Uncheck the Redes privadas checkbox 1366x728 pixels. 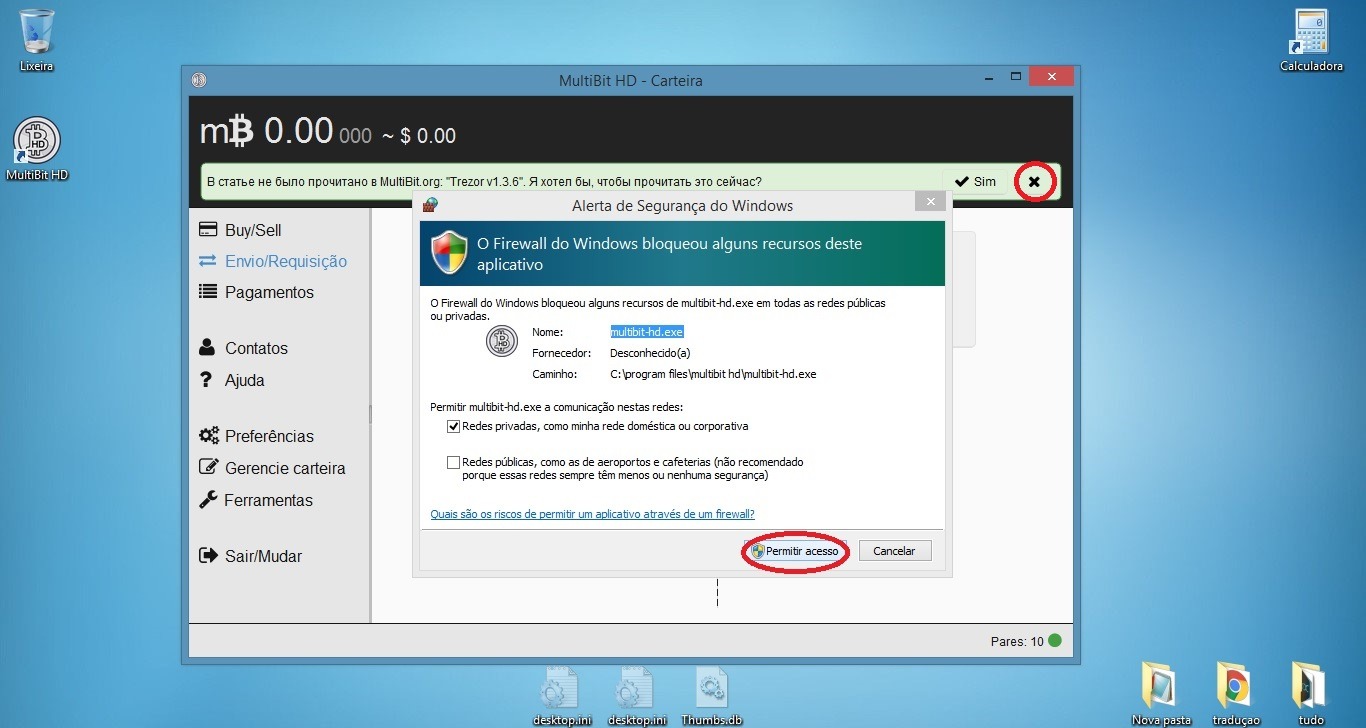454,427
